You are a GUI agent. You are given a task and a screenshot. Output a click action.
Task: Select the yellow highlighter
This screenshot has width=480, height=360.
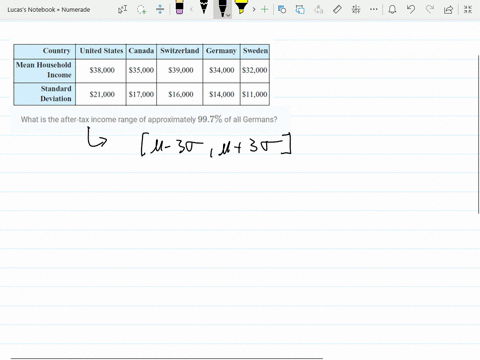[241, 8]
